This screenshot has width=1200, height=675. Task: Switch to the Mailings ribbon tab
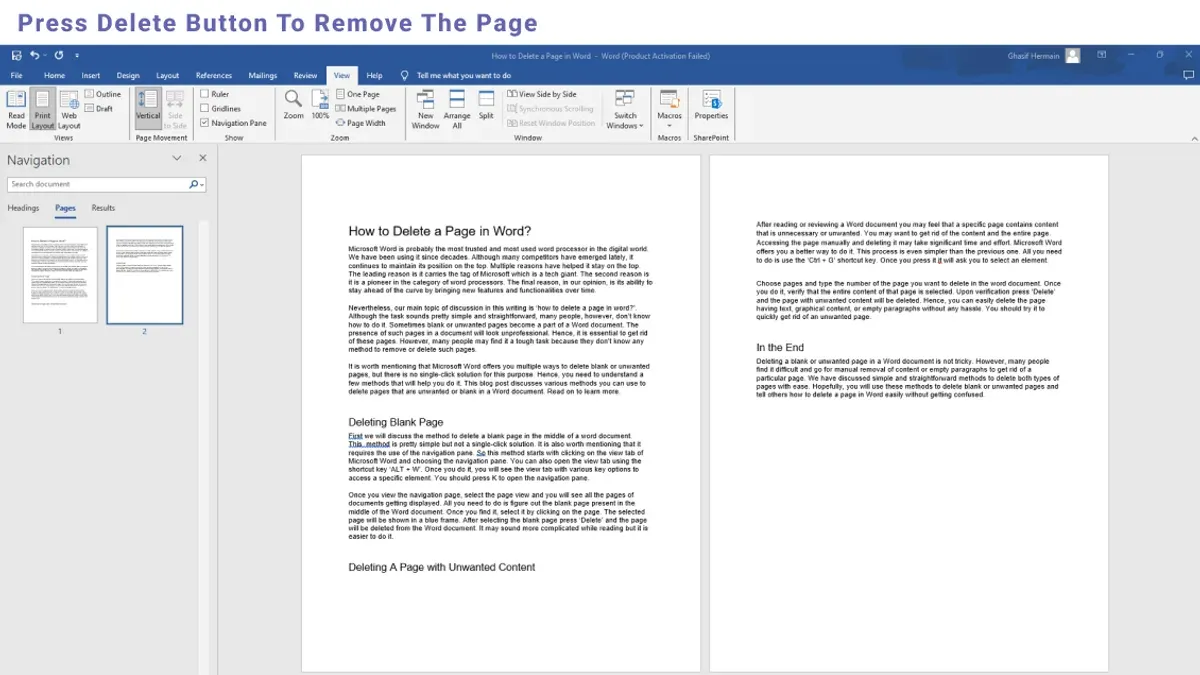tap(263, 75)
